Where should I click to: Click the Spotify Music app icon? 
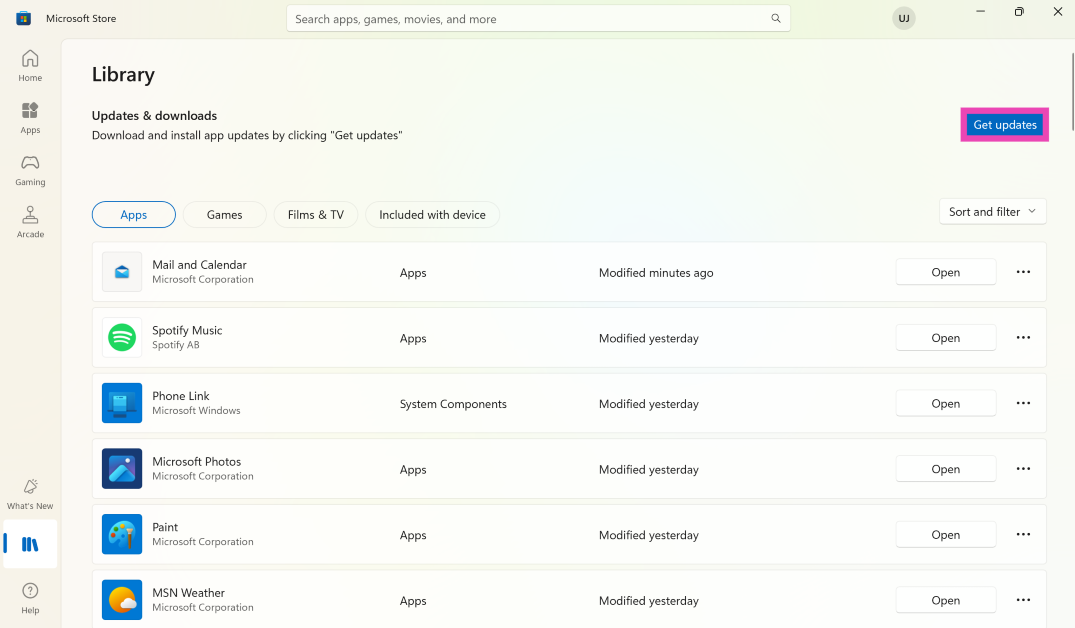(122, 338)
